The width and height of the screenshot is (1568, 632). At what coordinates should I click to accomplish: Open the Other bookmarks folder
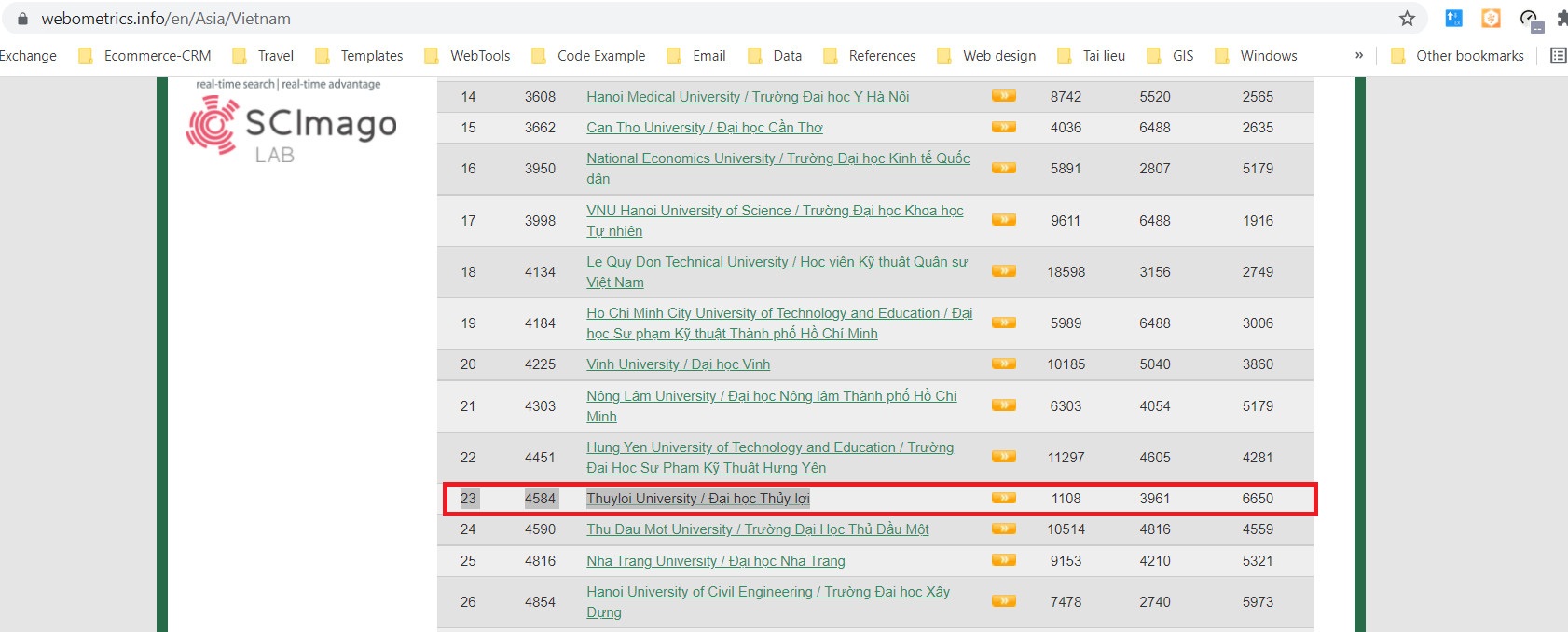coord(1457,56)
